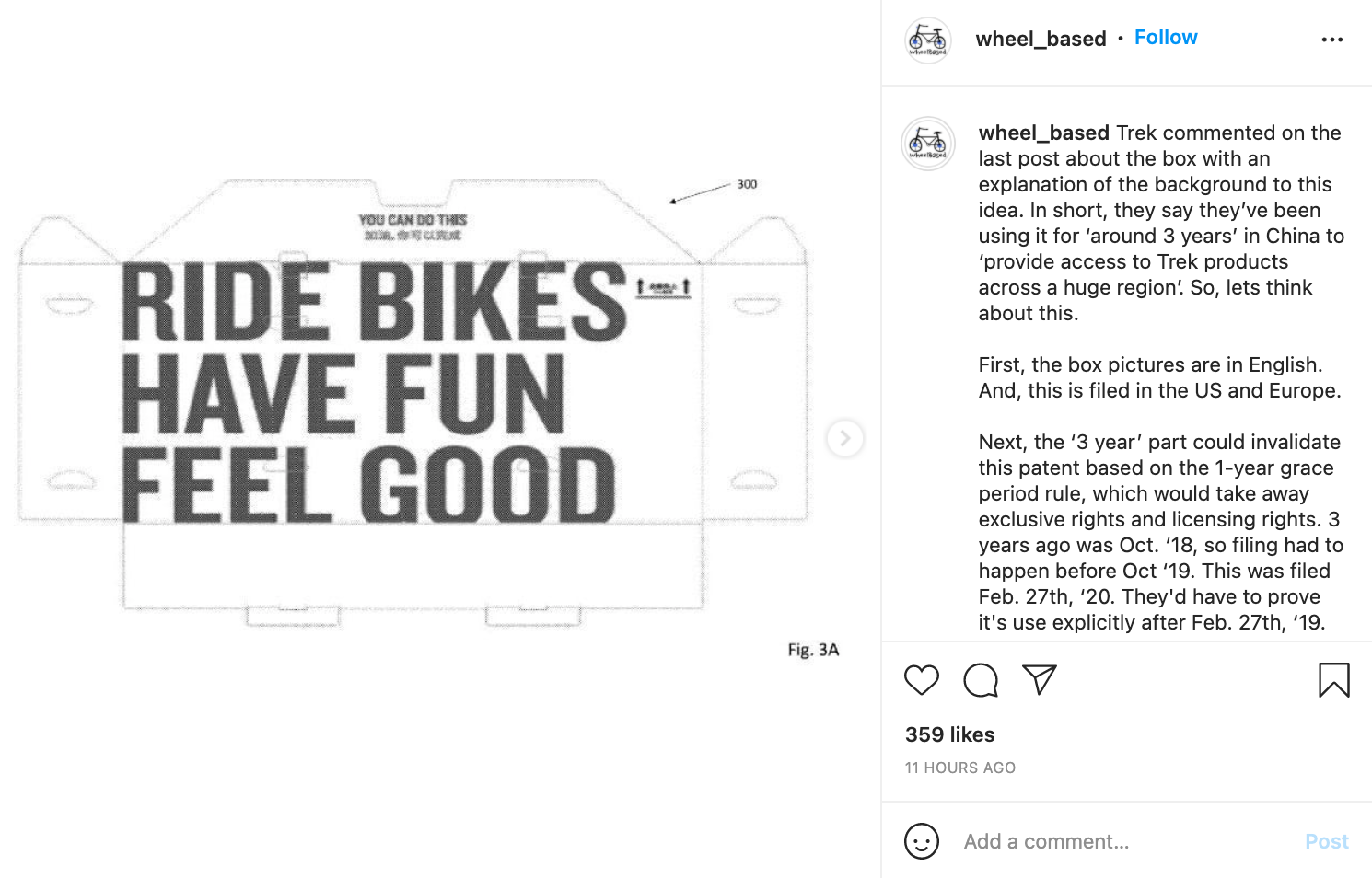Share the post using the paper plane icon

(1040, 680)
